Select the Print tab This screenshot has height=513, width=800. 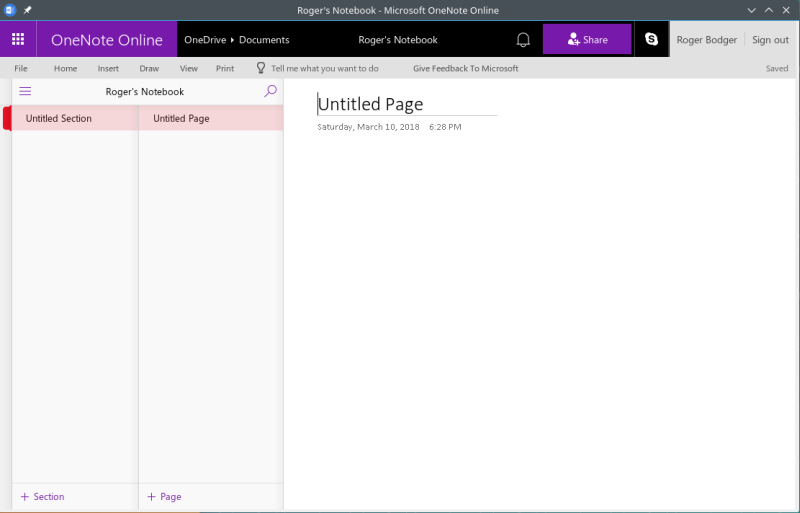(224, 68)
